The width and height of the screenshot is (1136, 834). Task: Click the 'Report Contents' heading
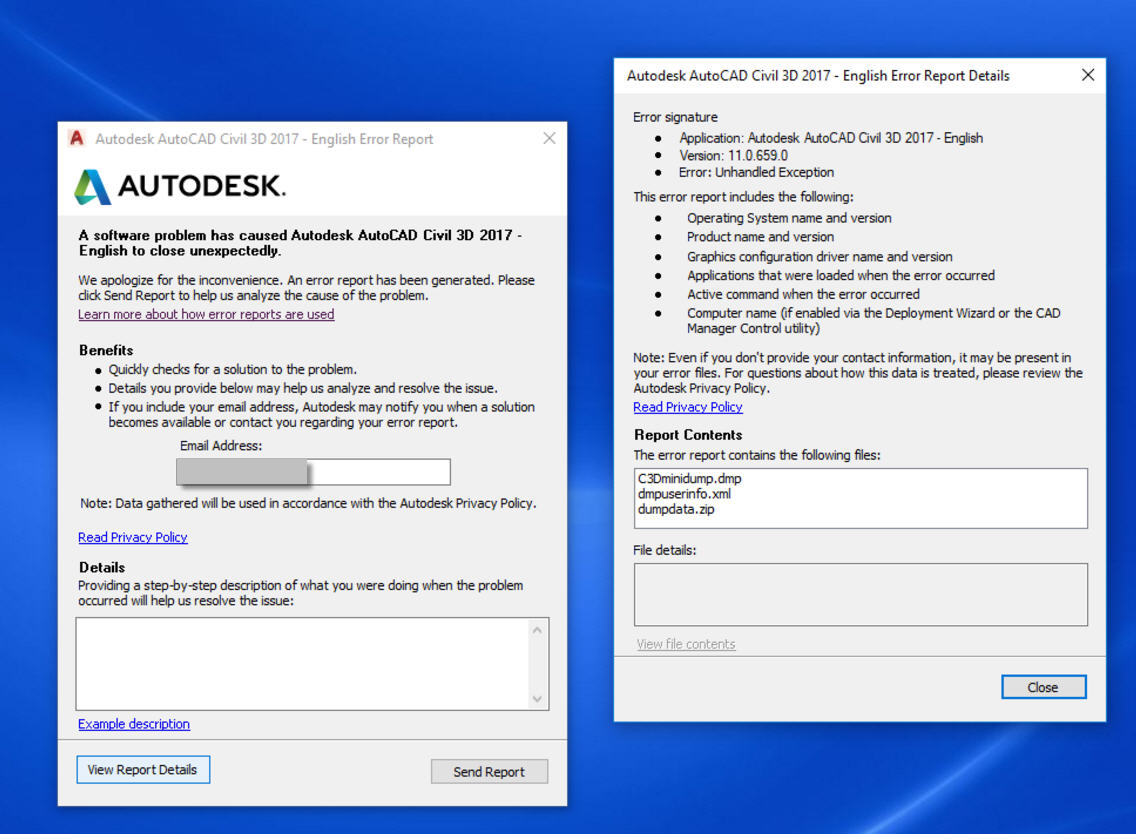(688, 435)
